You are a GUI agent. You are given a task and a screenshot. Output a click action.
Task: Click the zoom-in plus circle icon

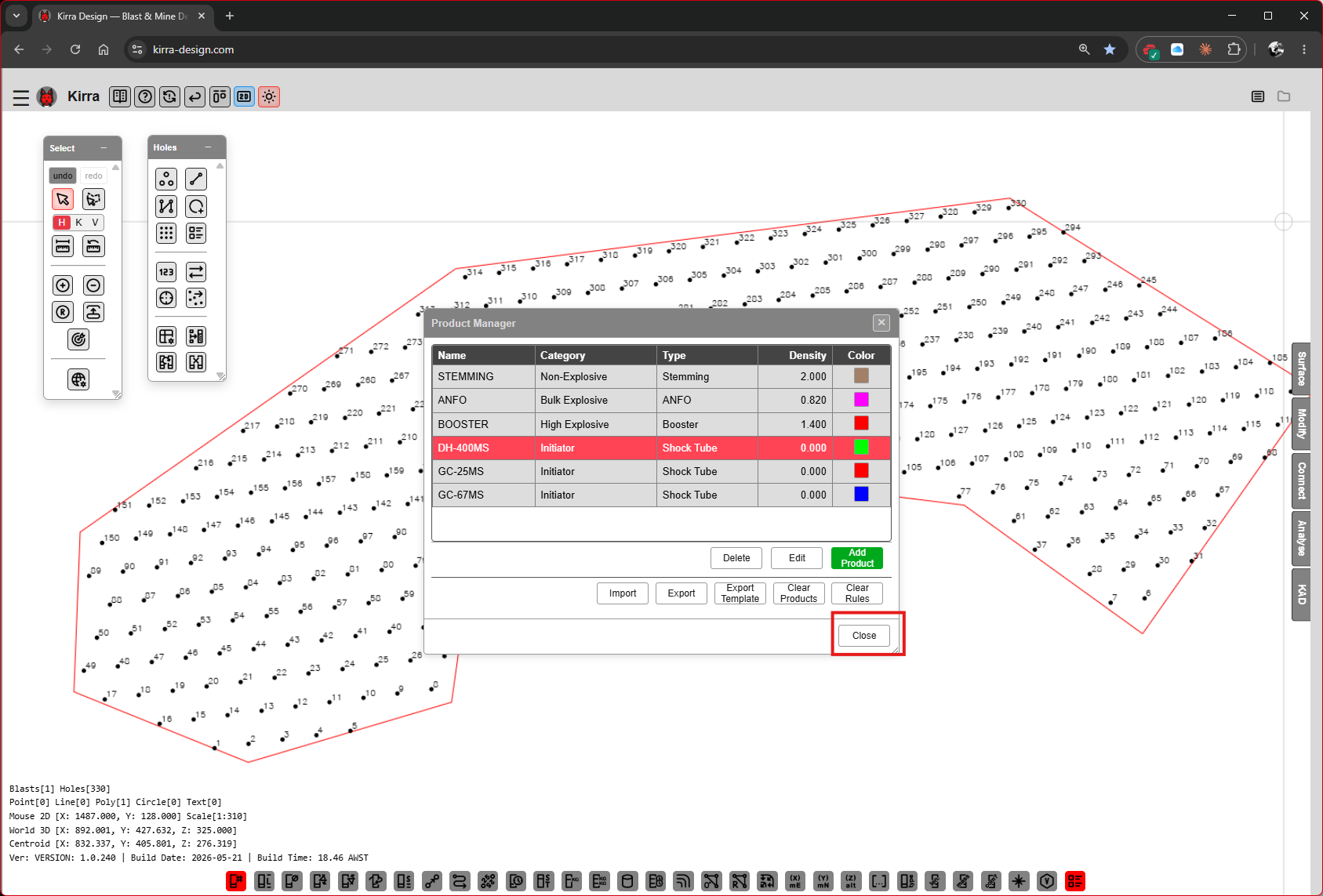pyautogui.click(x=64, y=285)
